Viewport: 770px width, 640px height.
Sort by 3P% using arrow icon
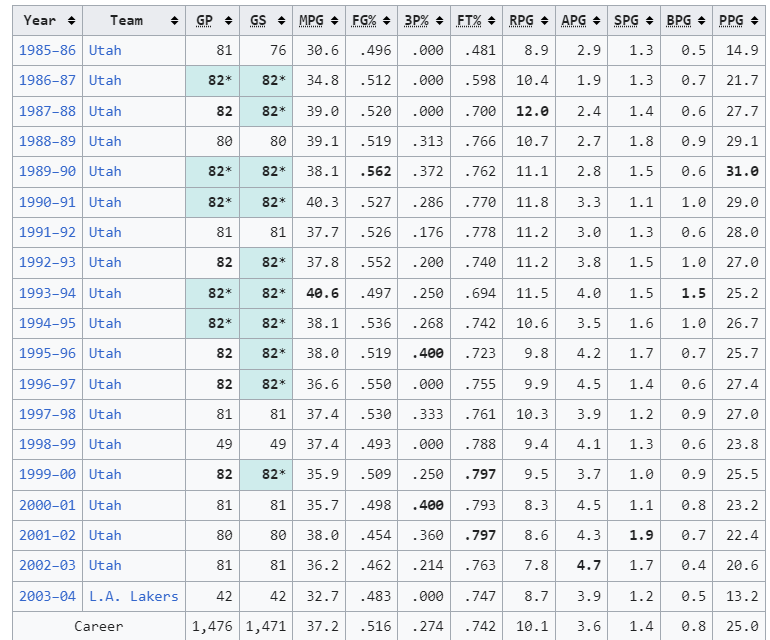(x=440, y=21)
